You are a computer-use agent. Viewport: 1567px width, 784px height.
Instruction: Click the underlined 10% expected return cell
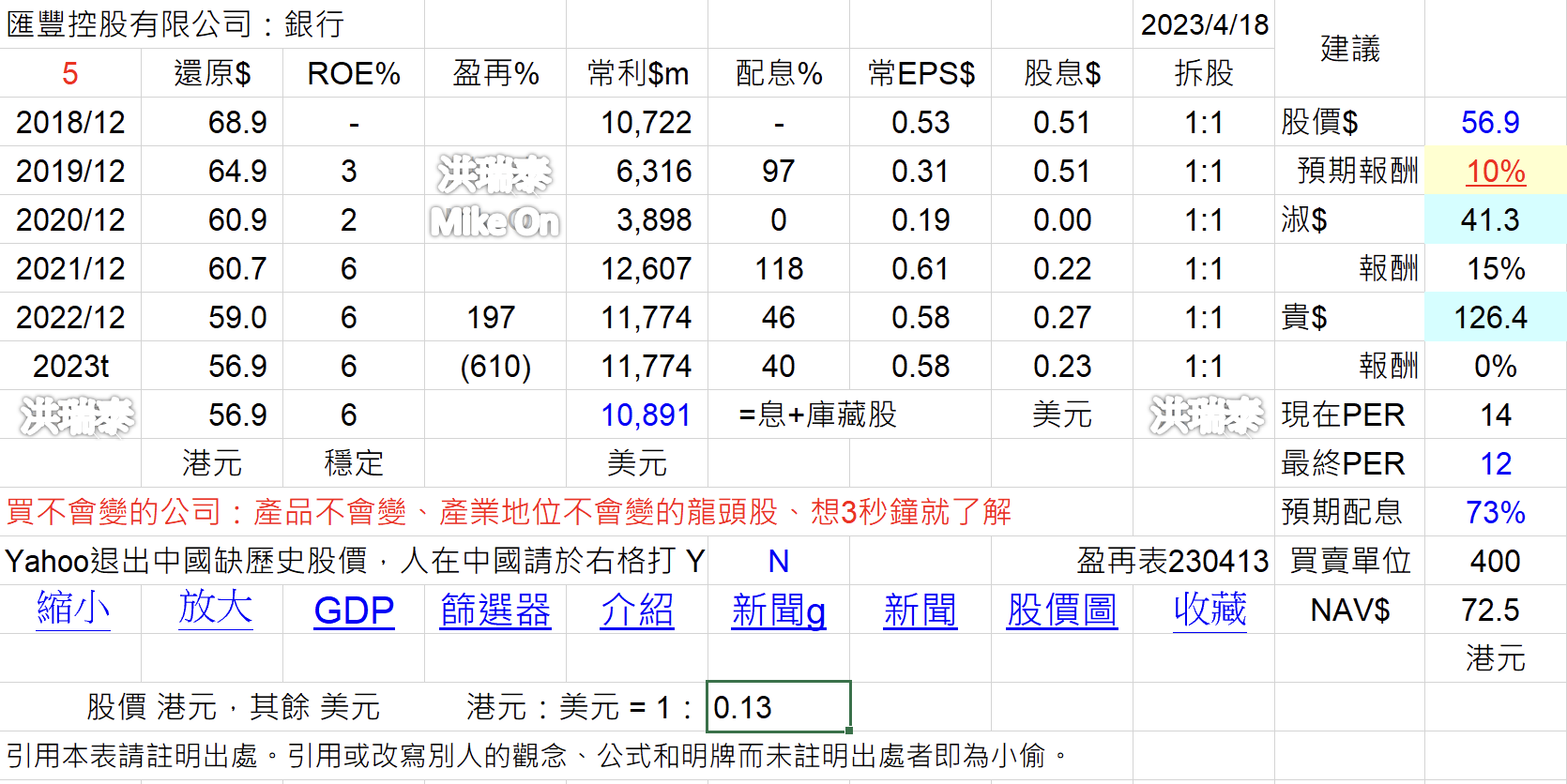tap(1496, 171)
